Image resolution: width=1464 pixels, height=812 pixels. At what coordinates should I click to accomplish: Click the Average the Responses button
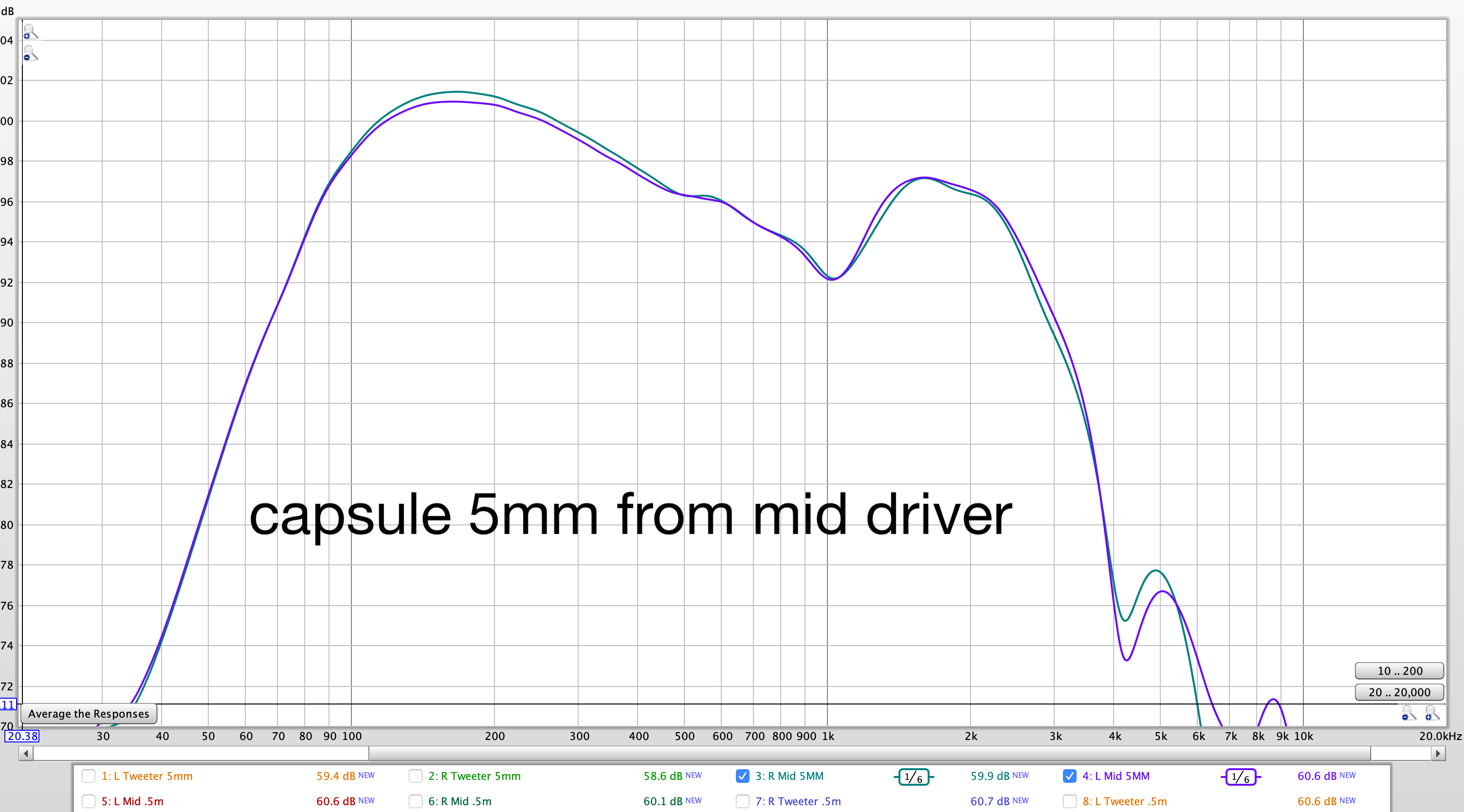click(89, 714)
